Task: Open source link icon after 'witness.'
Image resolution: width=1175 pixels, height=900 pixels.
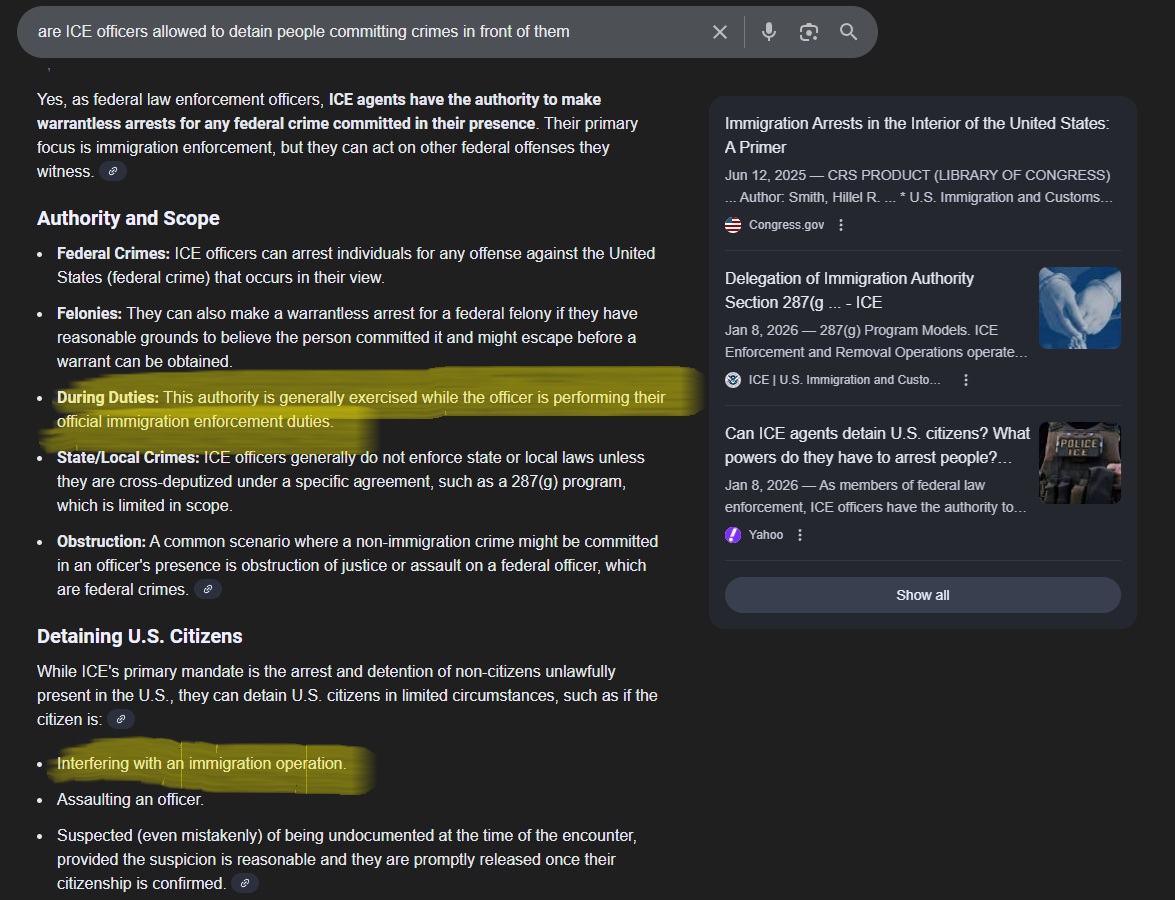Action: click(x=112, y=172)
